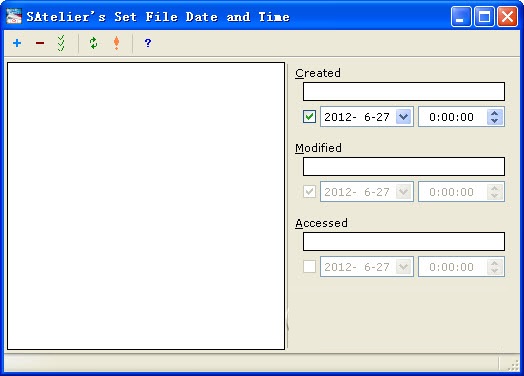The height and width of the screenshot is (376, 524).
Task: Click the resize grip in status bar
Action: (x=513, y=365)
